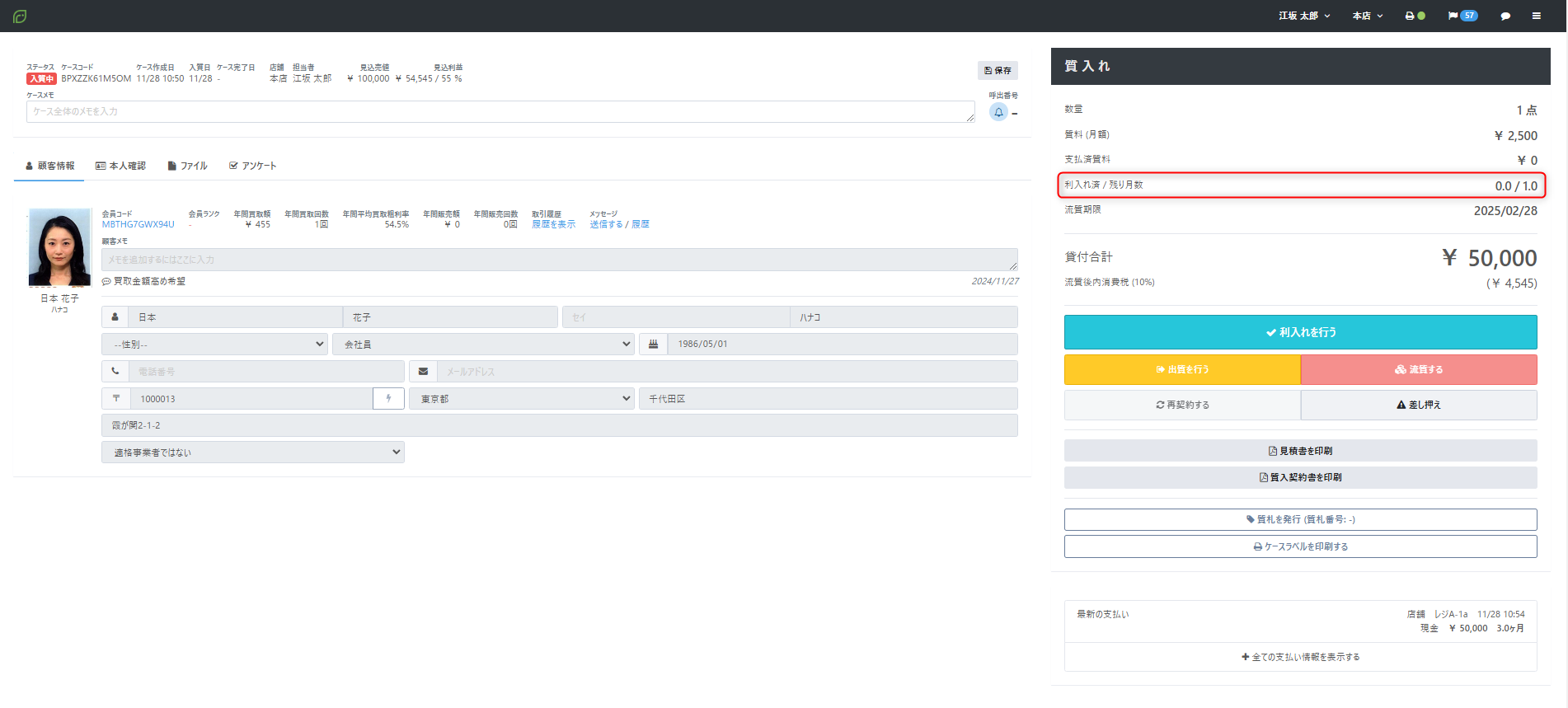Open the hamburger menu icon
The image size is (1568, 708).
pos(1537,16)
